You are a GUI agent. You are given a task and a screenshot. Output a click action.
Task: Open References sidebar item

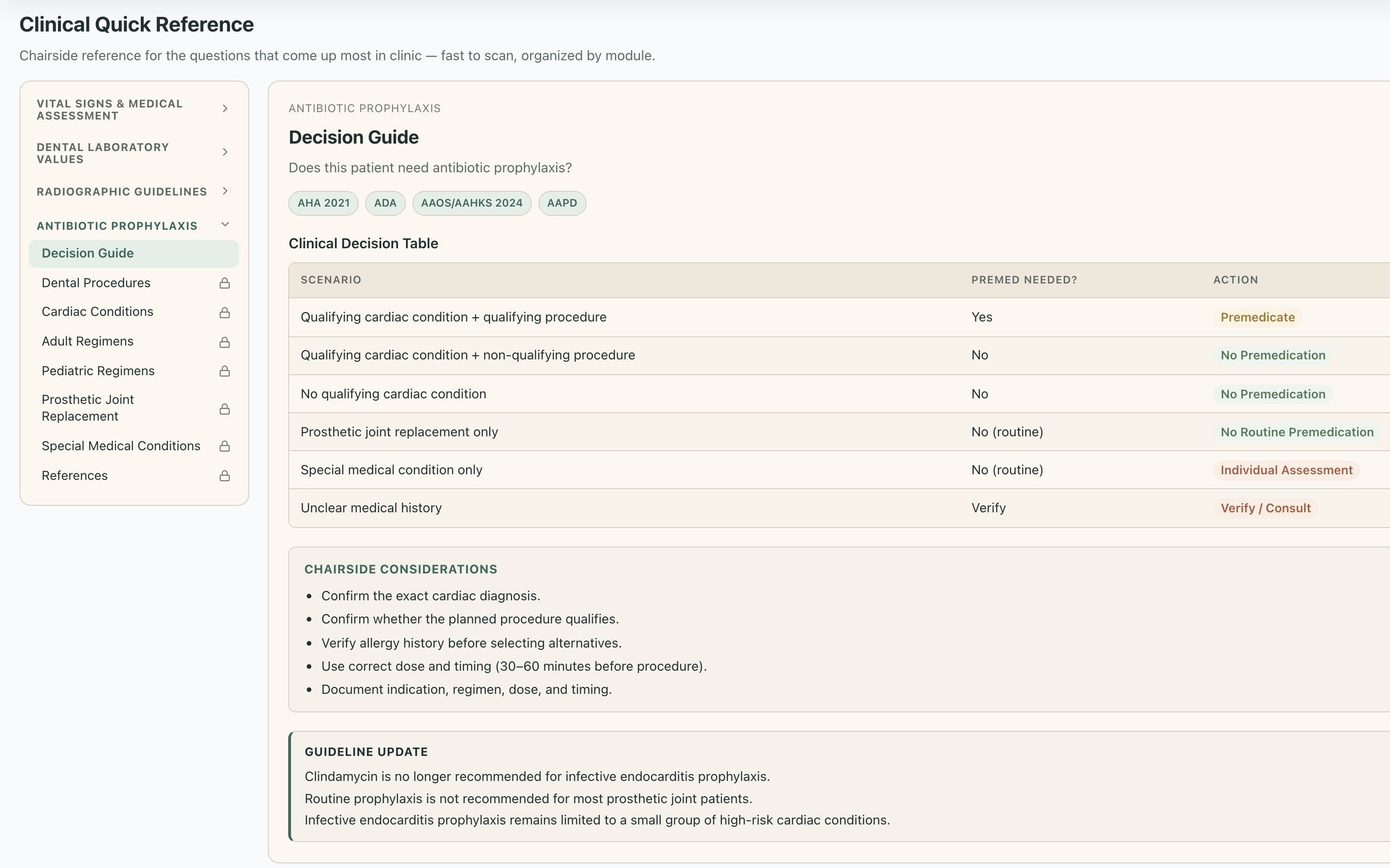[x=134, y=476]
